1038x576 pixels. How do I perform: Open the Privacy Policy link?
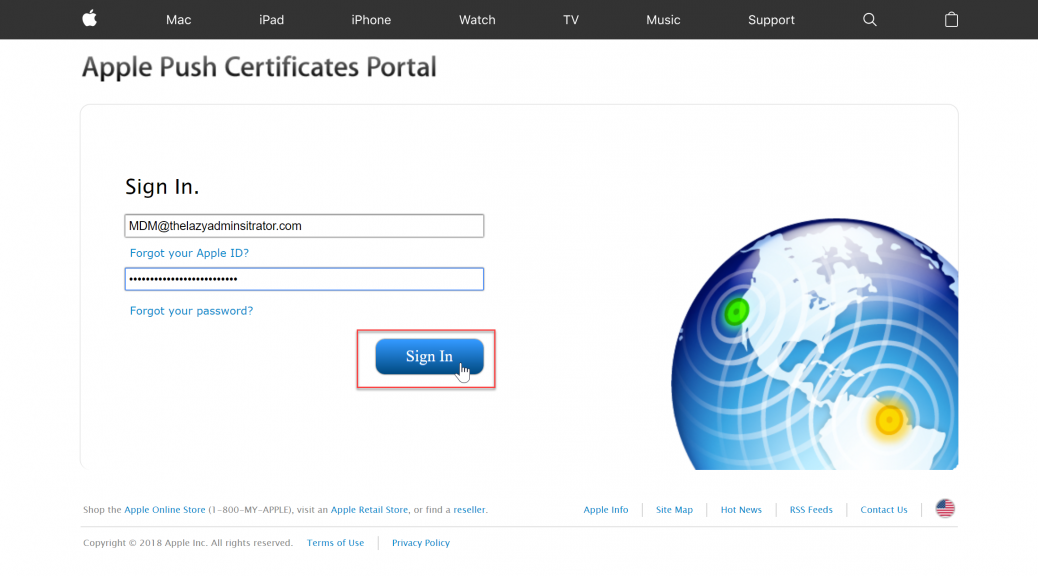tap(421, 543)
